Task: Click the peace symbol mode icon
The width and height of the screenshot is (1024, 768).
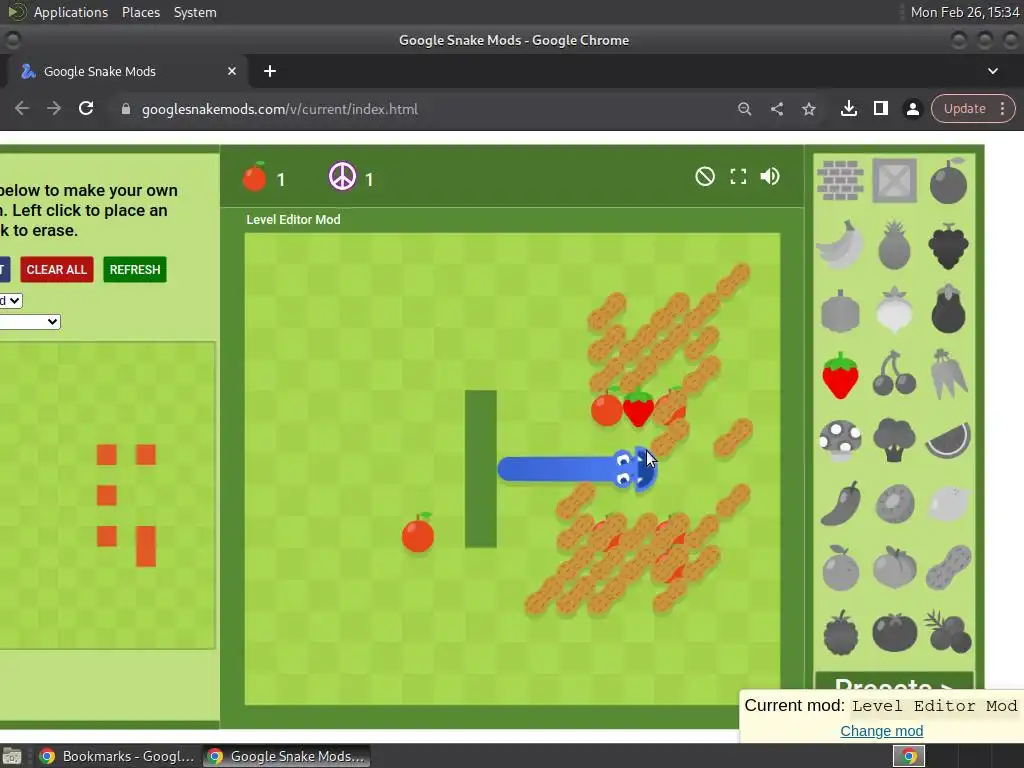Action: tap(342, 176)
